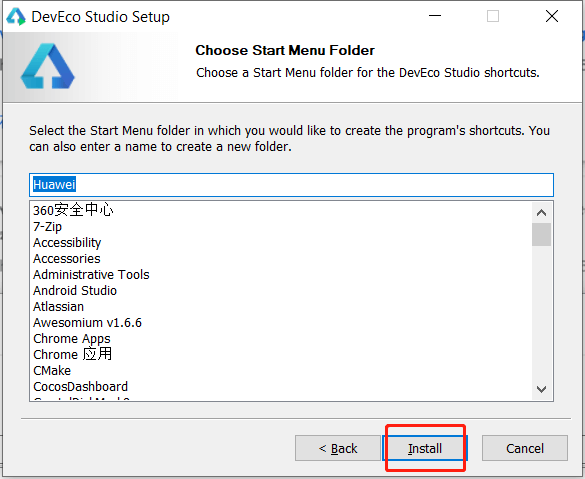This screenshot has height=479, width=585.
Task: Go back with the Back button
Action: [338, 448]
